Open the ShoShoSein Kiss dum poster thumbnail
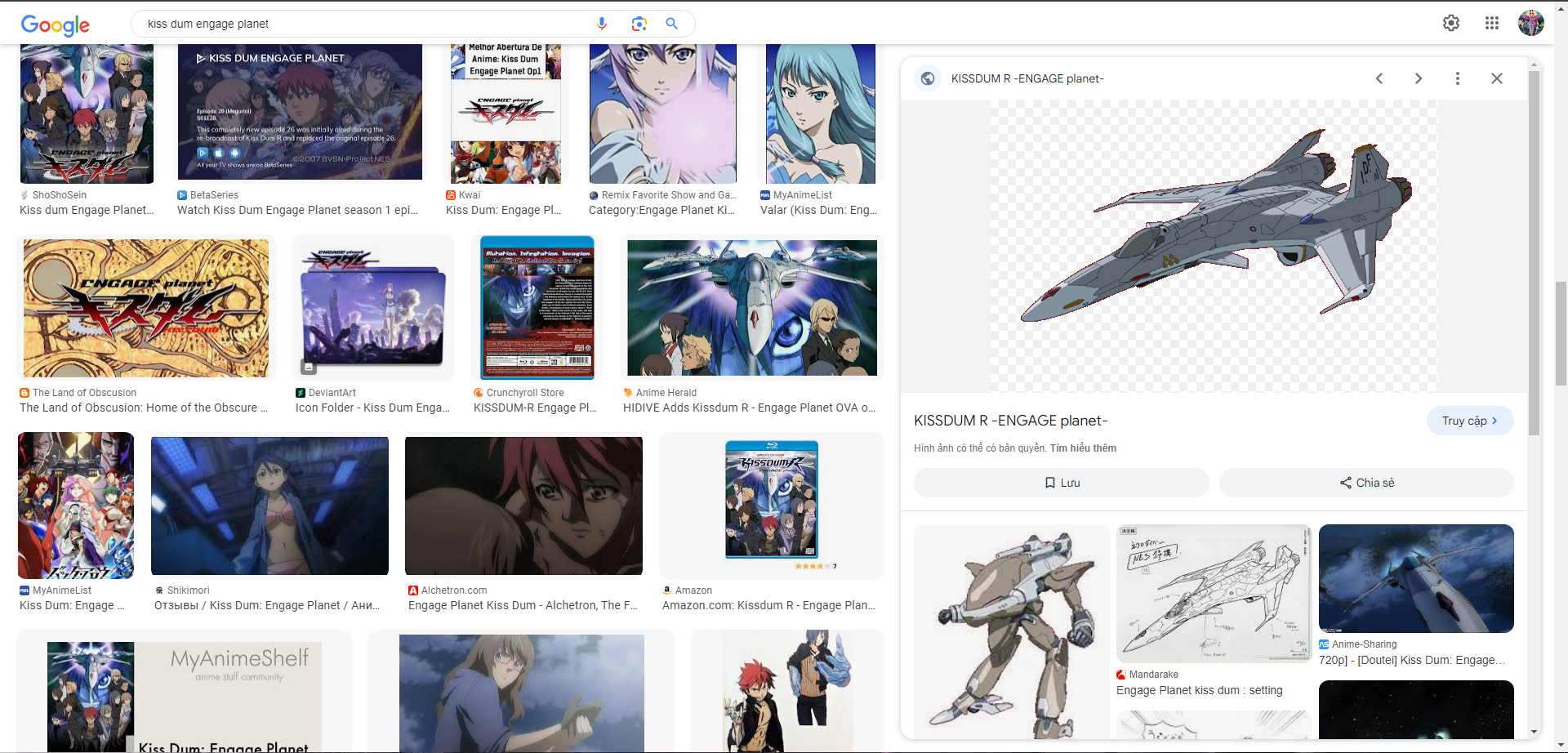Viewport: 1568px width, 753px height. pyautogui.click(x=87, y=114)
